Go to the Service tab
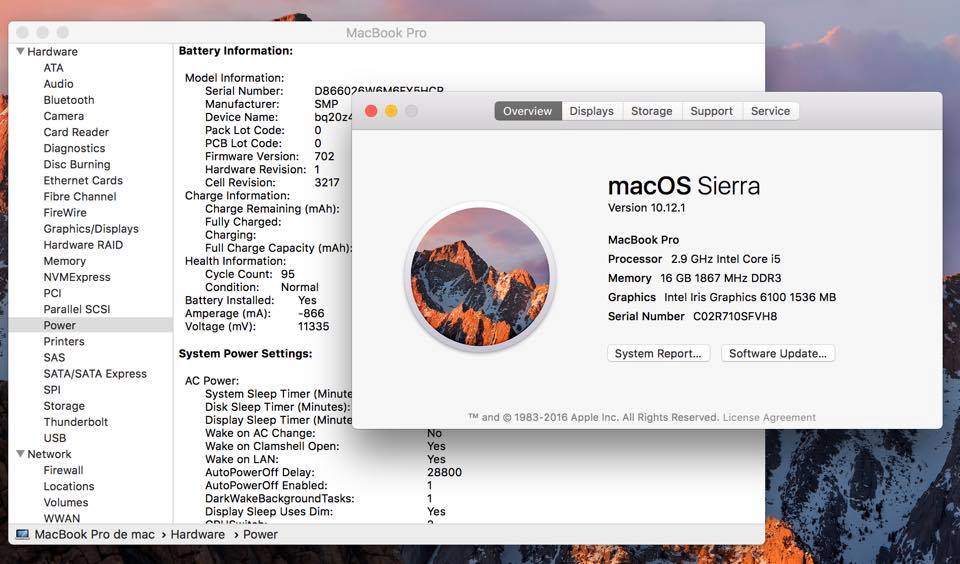The width and height of the screenshot is (960, 564). coord(770,111)
